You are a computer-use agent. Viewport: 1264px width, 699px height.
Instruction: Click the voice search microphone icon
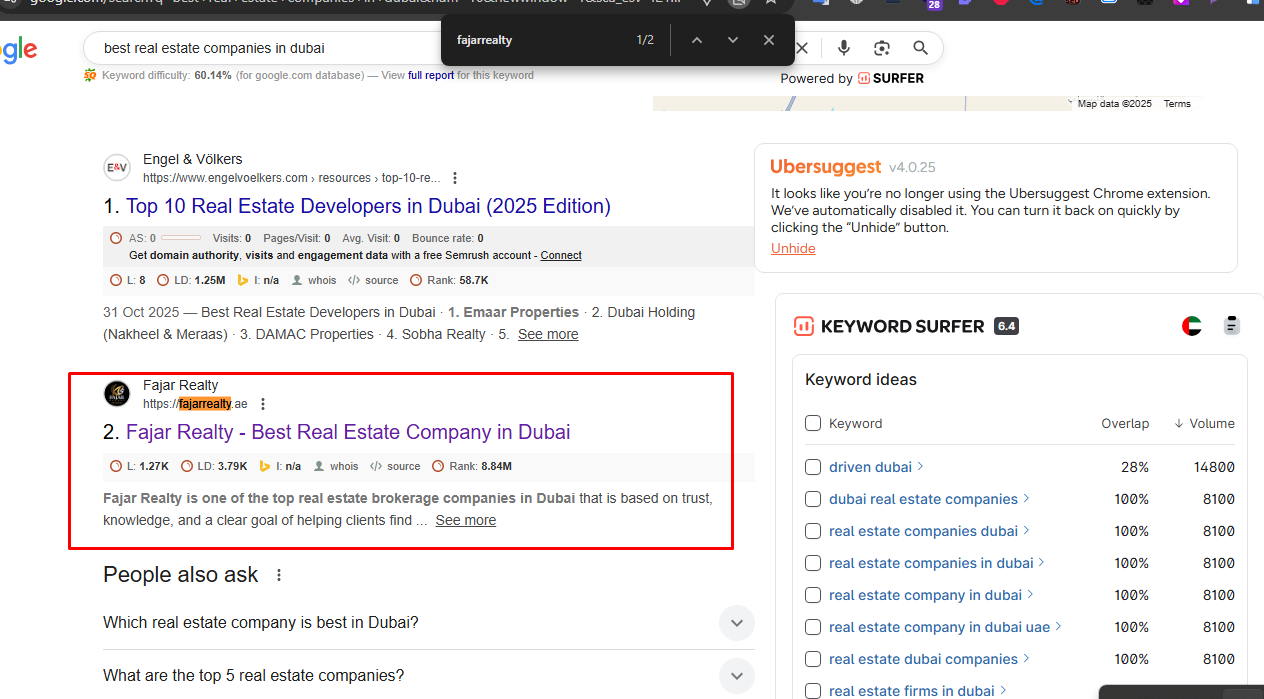[x=844, y=48]
